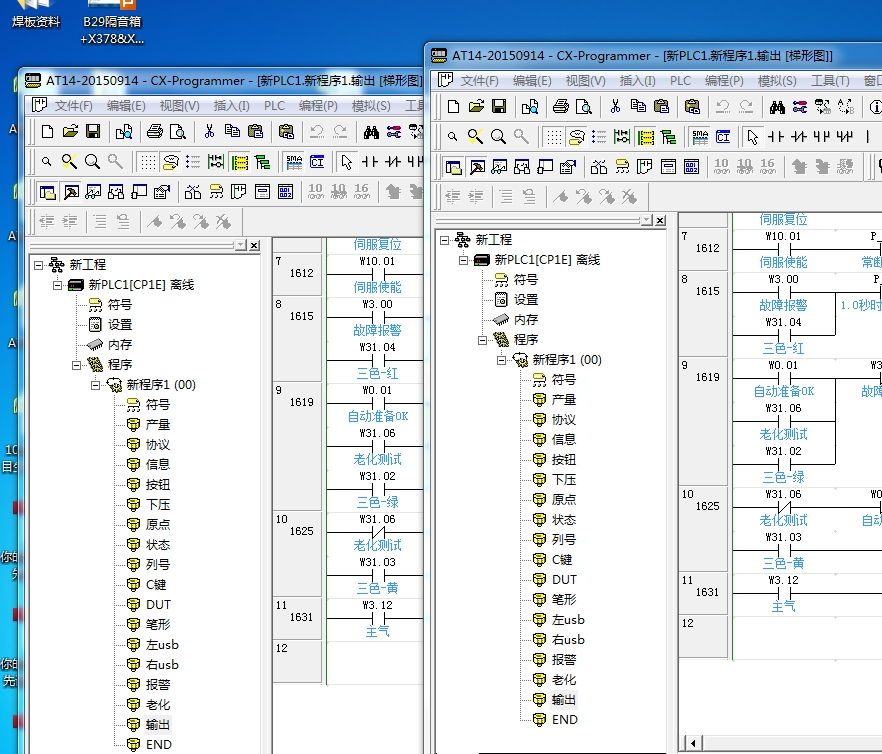Open 插入(I) menu in left window
Image resolution: width=882 pixels, height=754 pixels.
coord(232,106)
